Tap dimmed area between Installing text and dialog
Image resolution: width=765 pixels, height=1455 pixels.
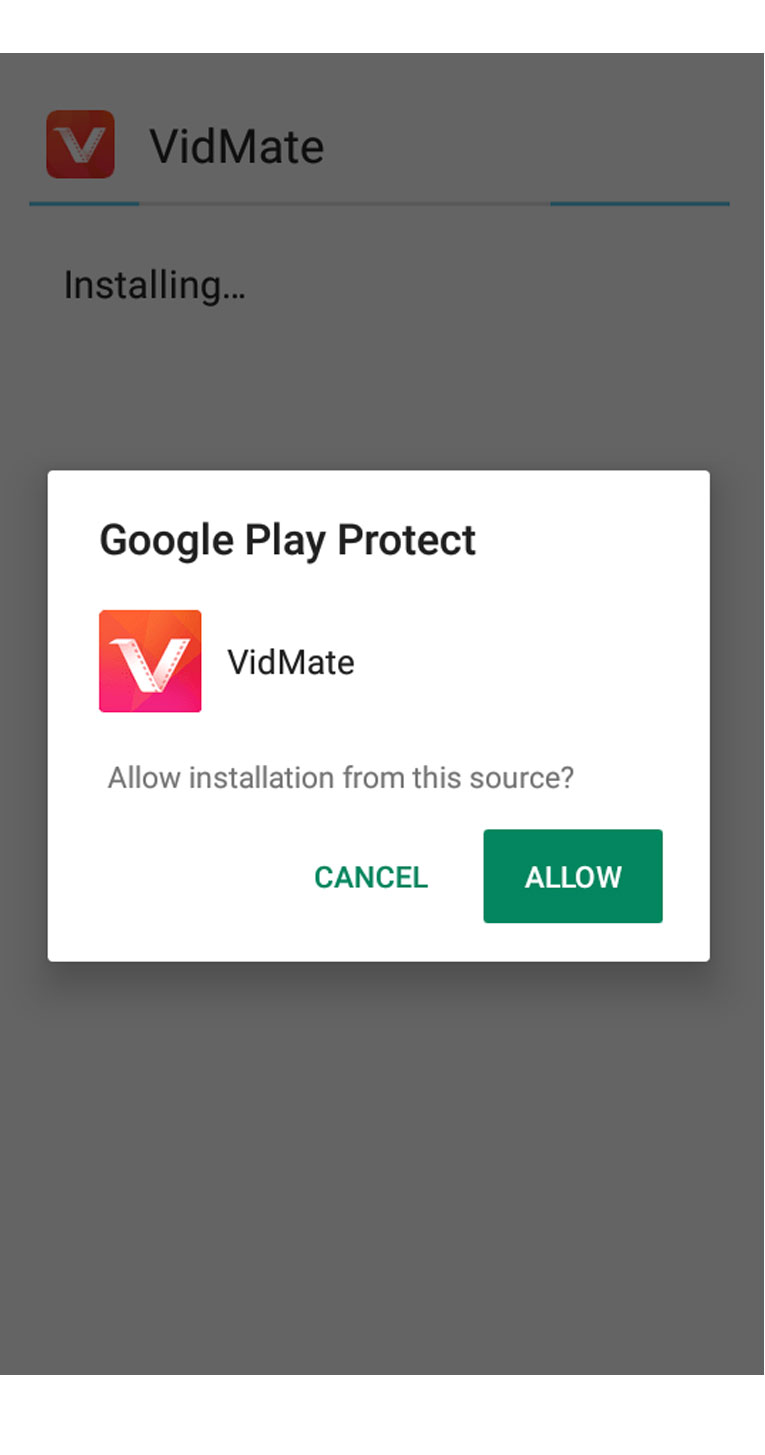(x=382, y=390)
